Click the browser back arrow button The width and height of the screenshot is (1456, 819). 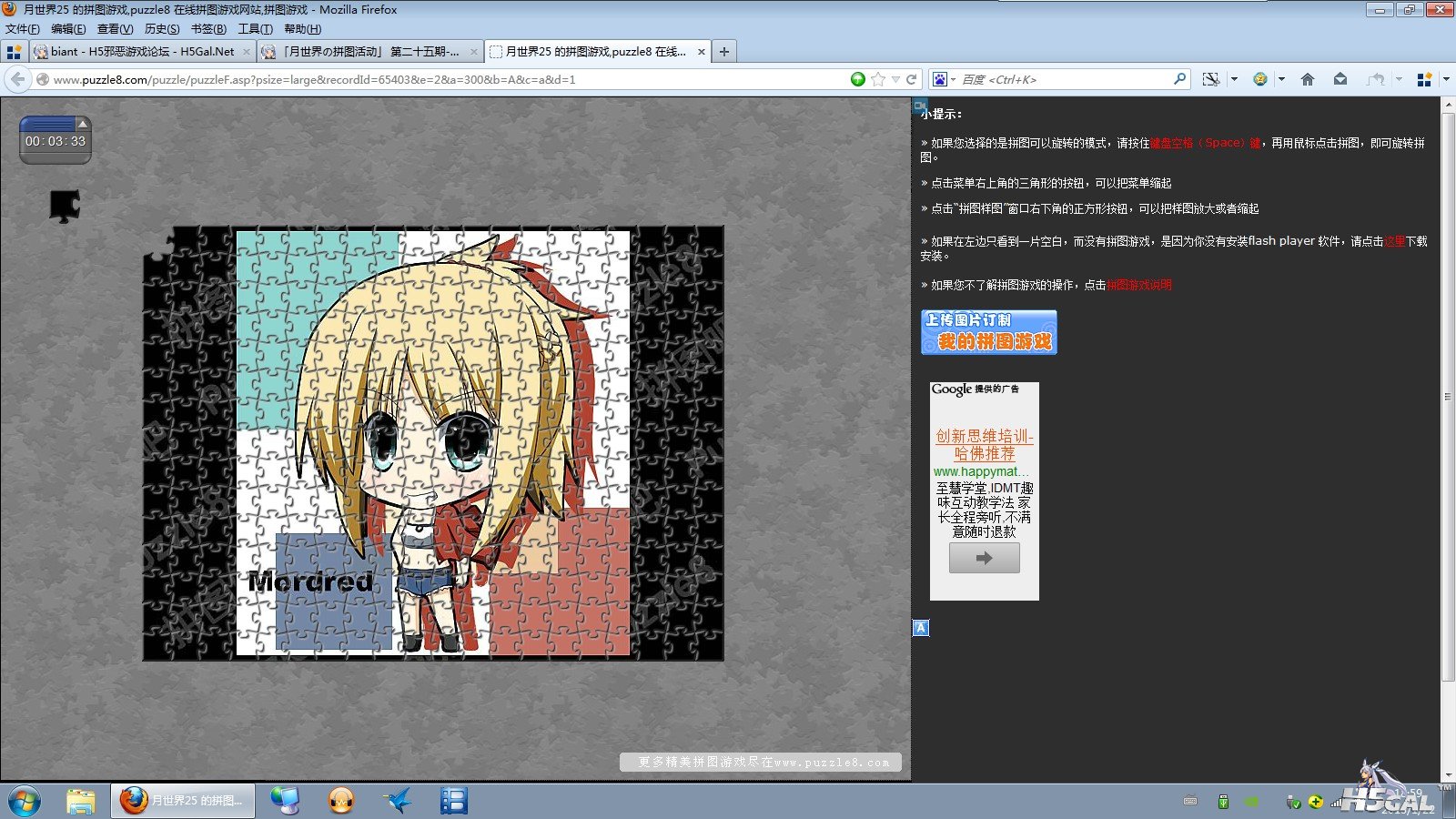click(17, 79)
